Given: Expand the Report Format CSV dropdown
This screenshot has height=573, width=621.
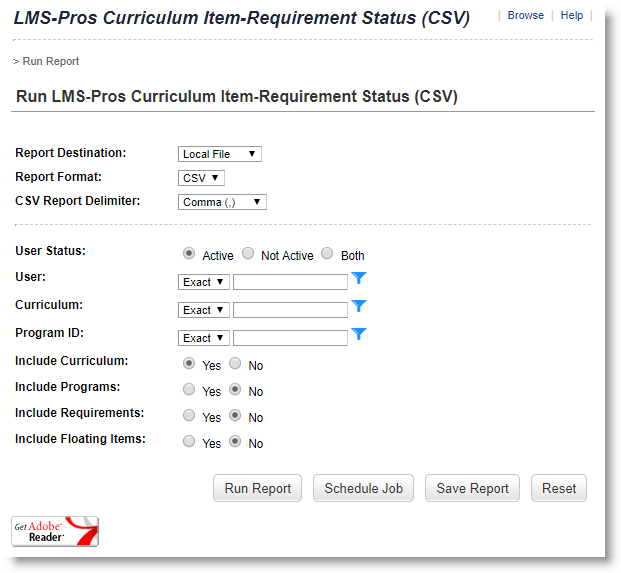Looking at the screenshot, I should (201, 178).
